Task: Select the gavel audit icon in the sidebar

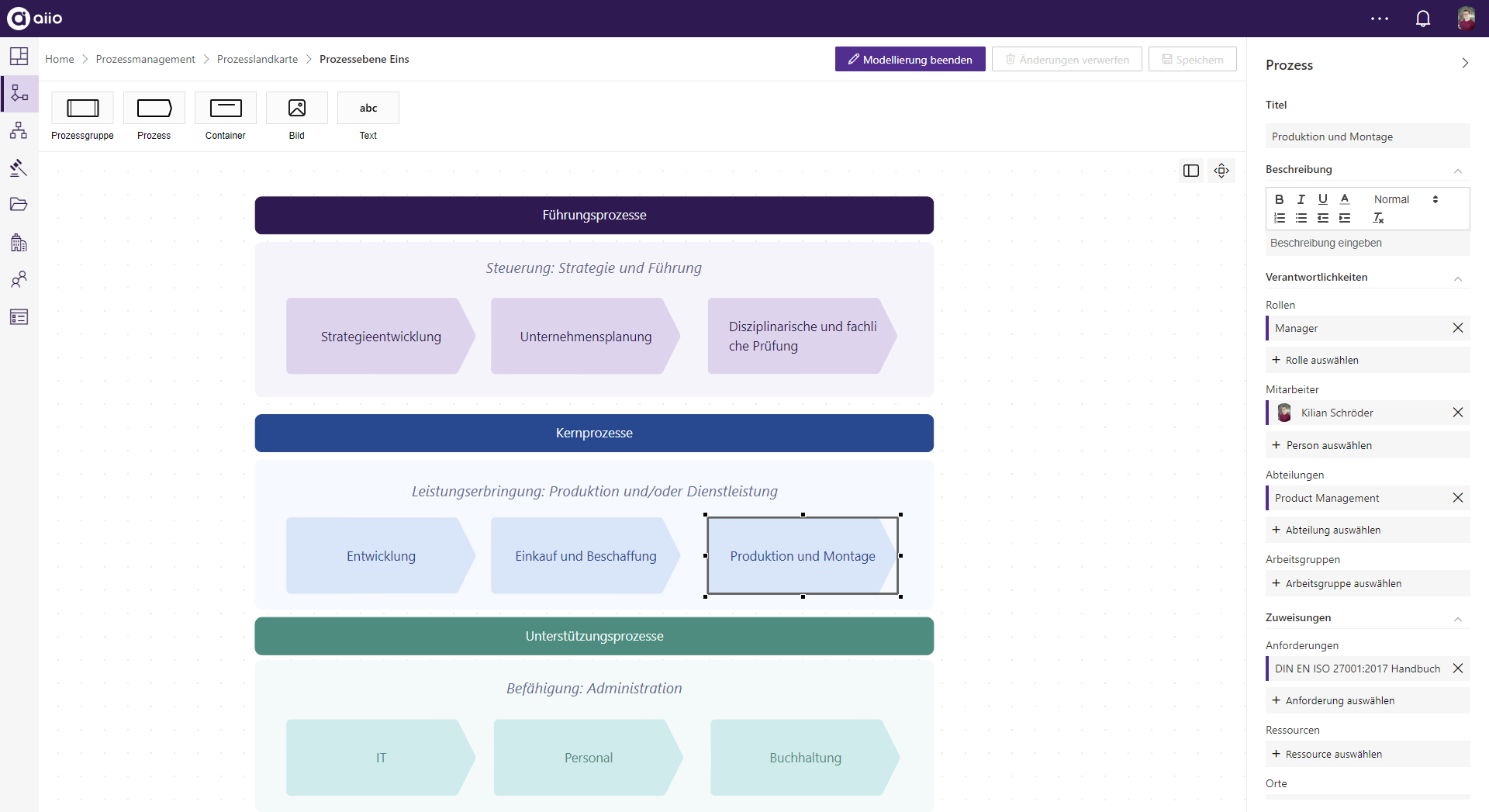Action: coord(19,168)
